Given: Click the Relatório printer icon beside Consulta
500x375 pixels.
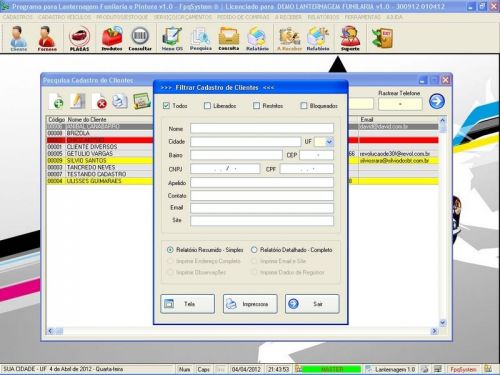Looking at the screenshot, I should point(257,38).
